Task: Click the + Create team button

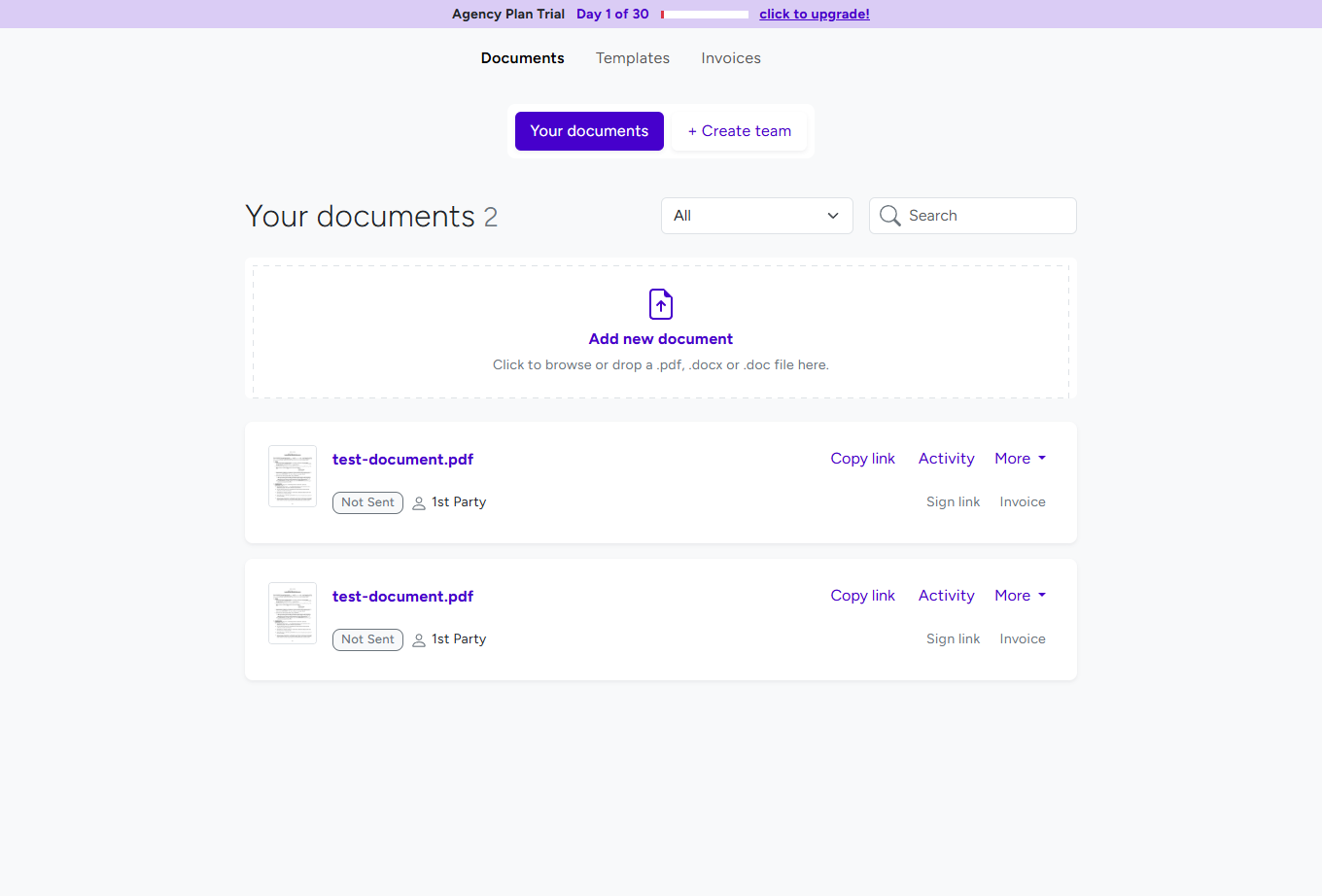Action: (x=739, y=130)
